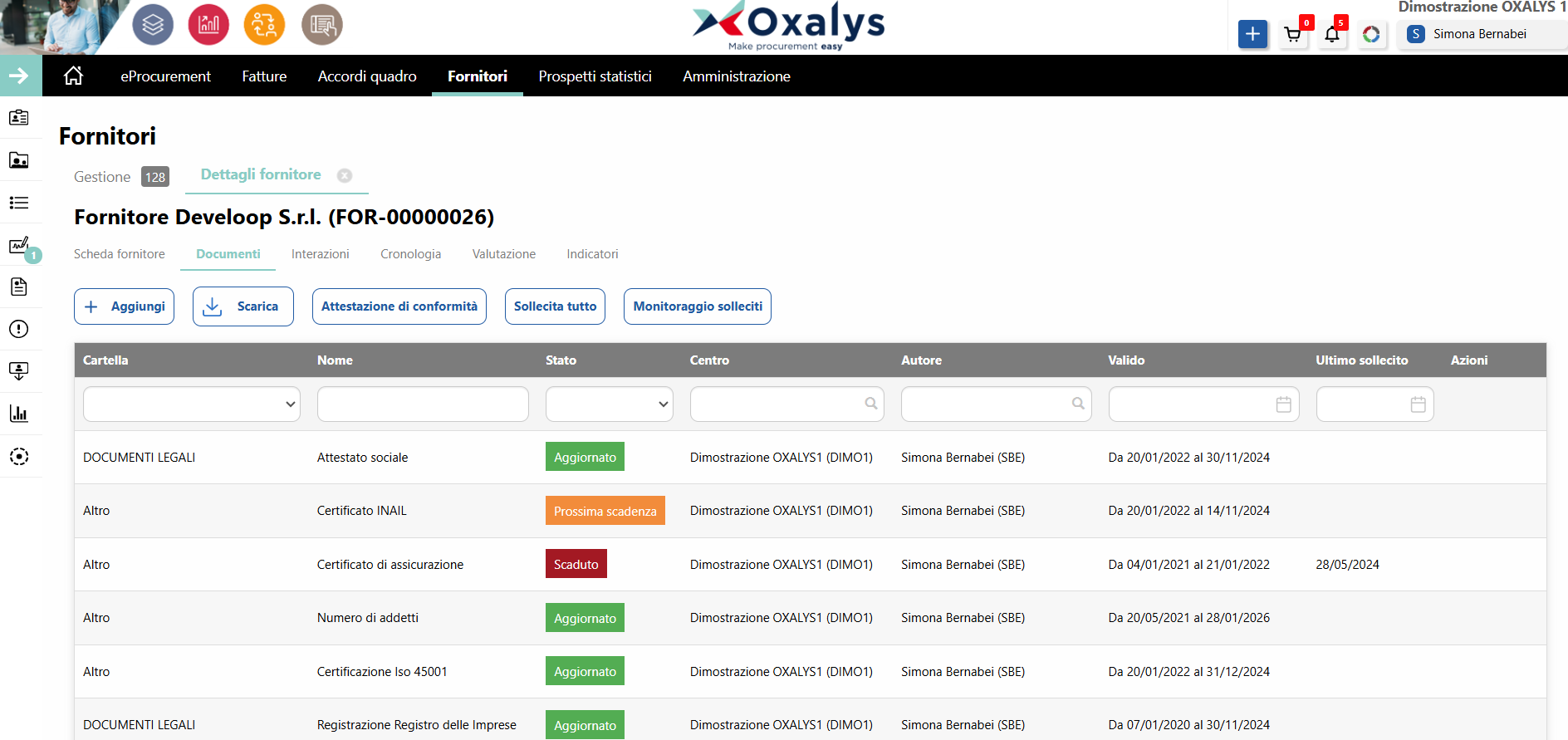
Task: Select Certificazione Iso 45001 document name
Action: tap(382, 672)
